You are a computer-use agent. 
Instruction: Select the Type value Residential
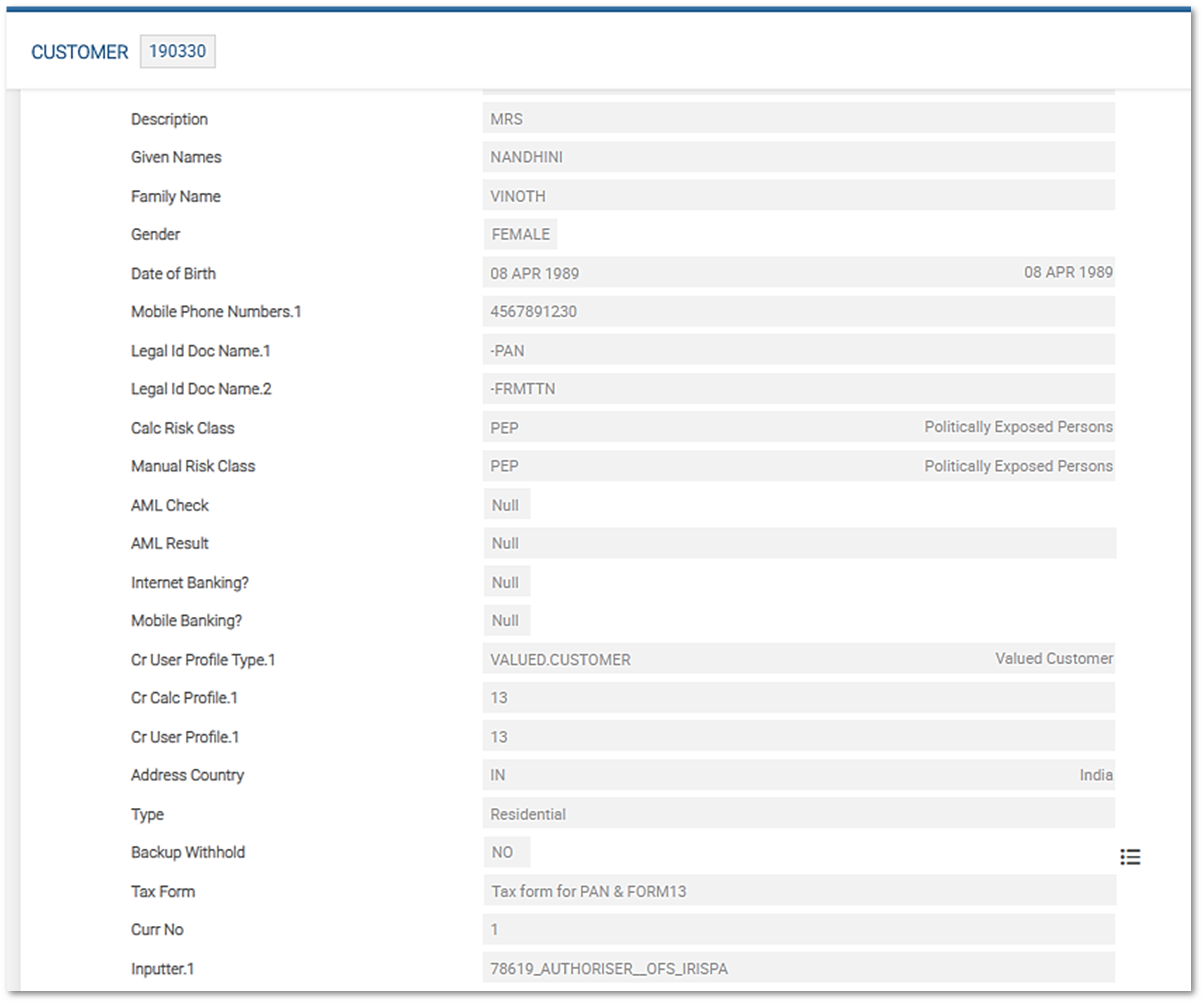coord(799,813)
